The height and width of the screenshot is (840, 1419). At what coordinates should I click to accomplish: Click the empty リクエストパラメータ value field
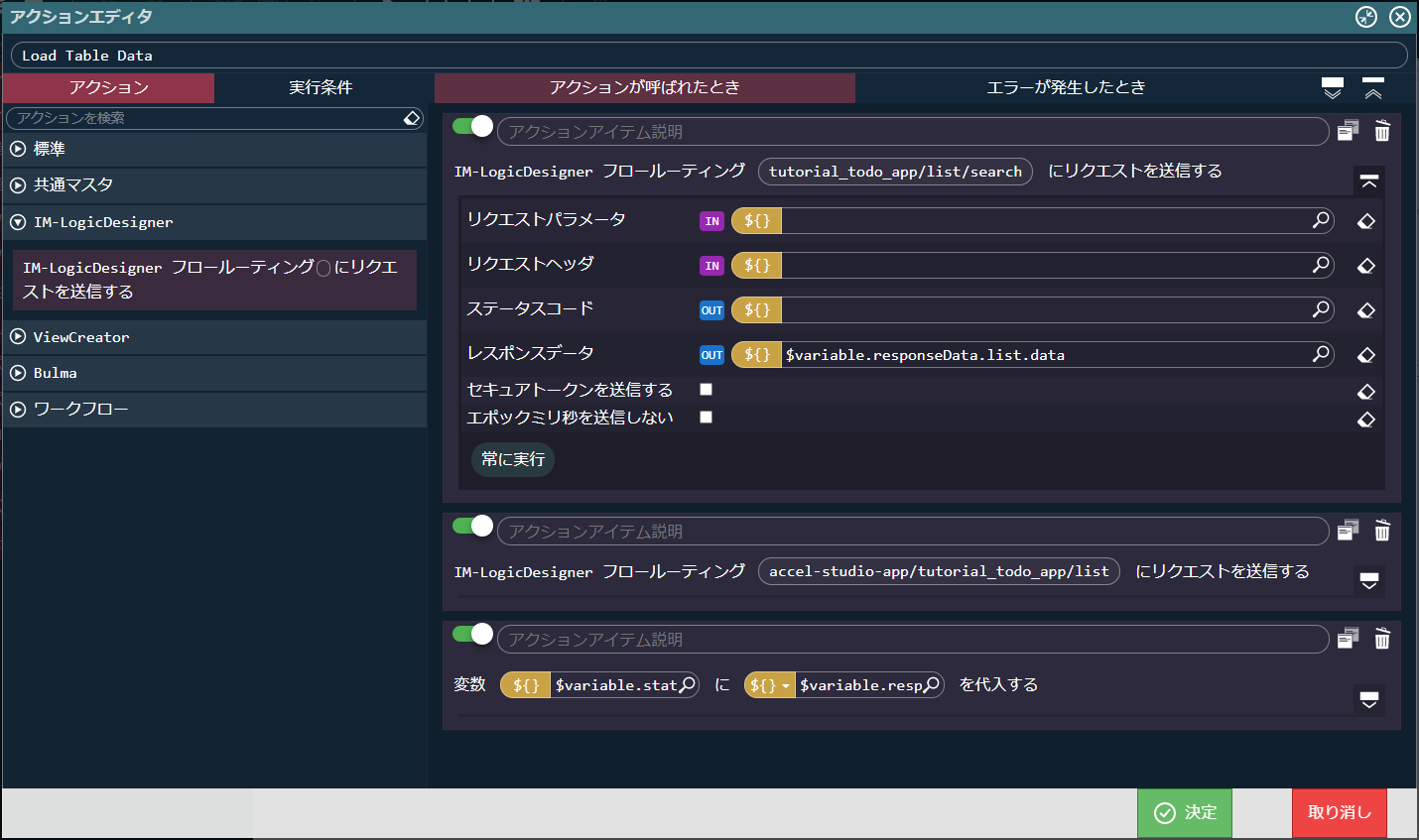point(1046,220)
